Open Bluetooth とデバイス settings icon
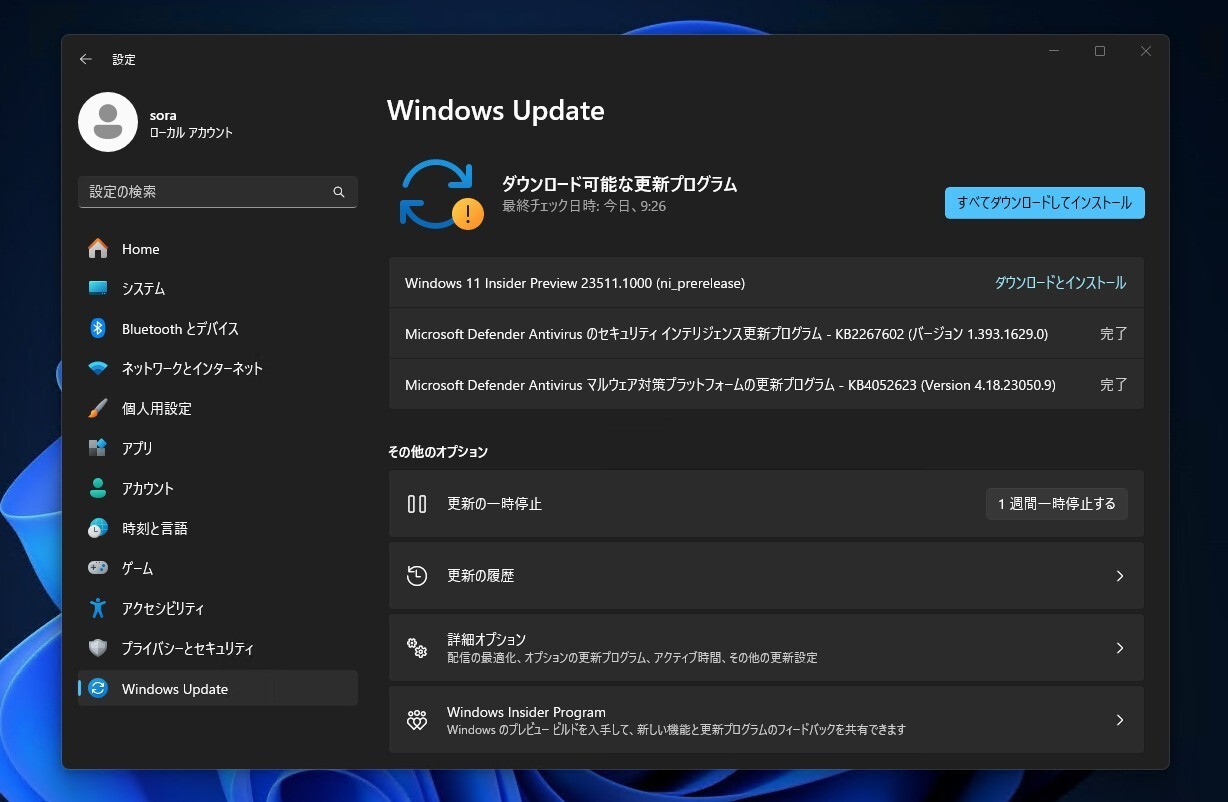Screen dimensions: 1228x802 tap(97, 328)
